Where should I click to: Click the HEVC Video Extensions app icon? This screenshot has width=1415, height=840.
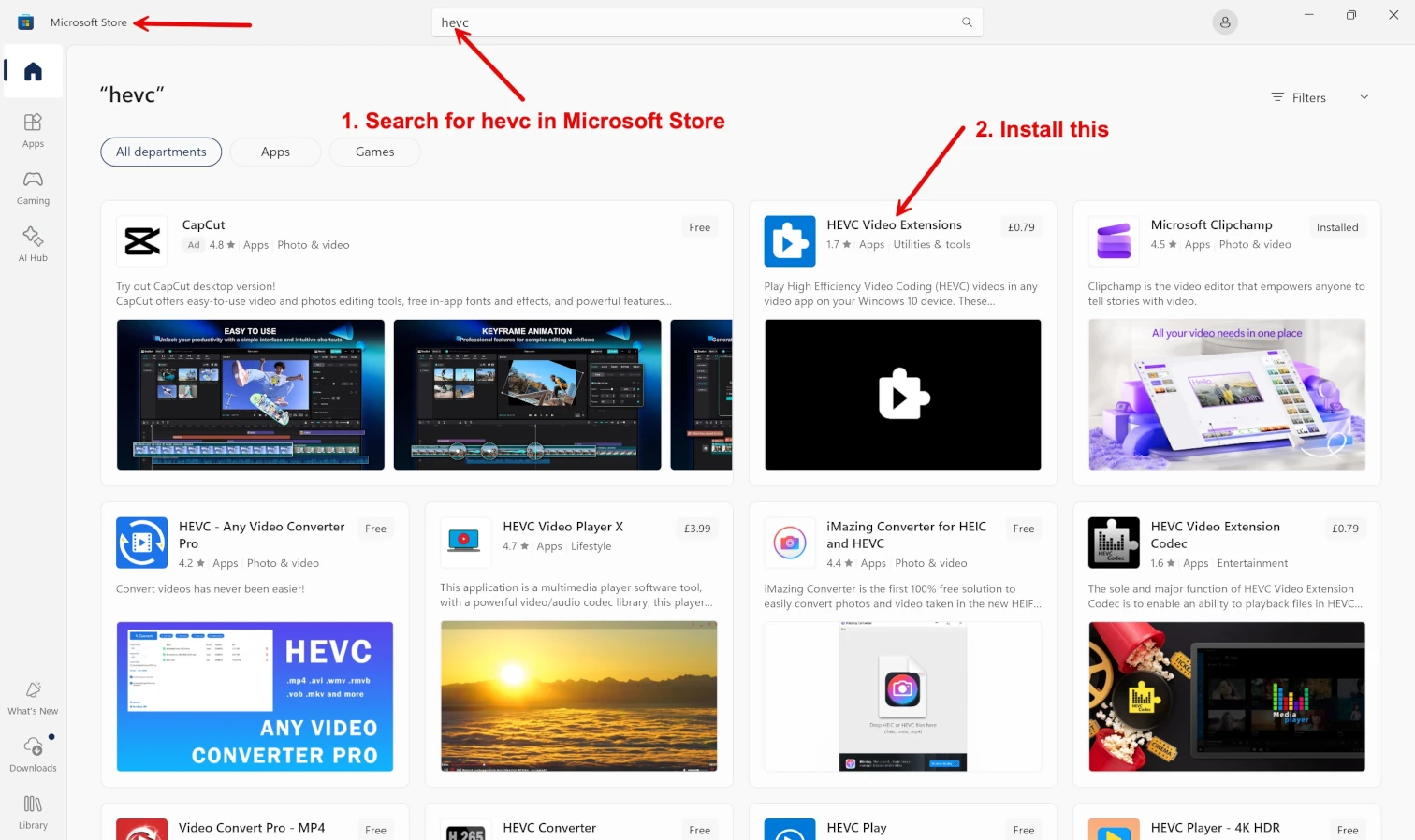[x=790, y=241]
